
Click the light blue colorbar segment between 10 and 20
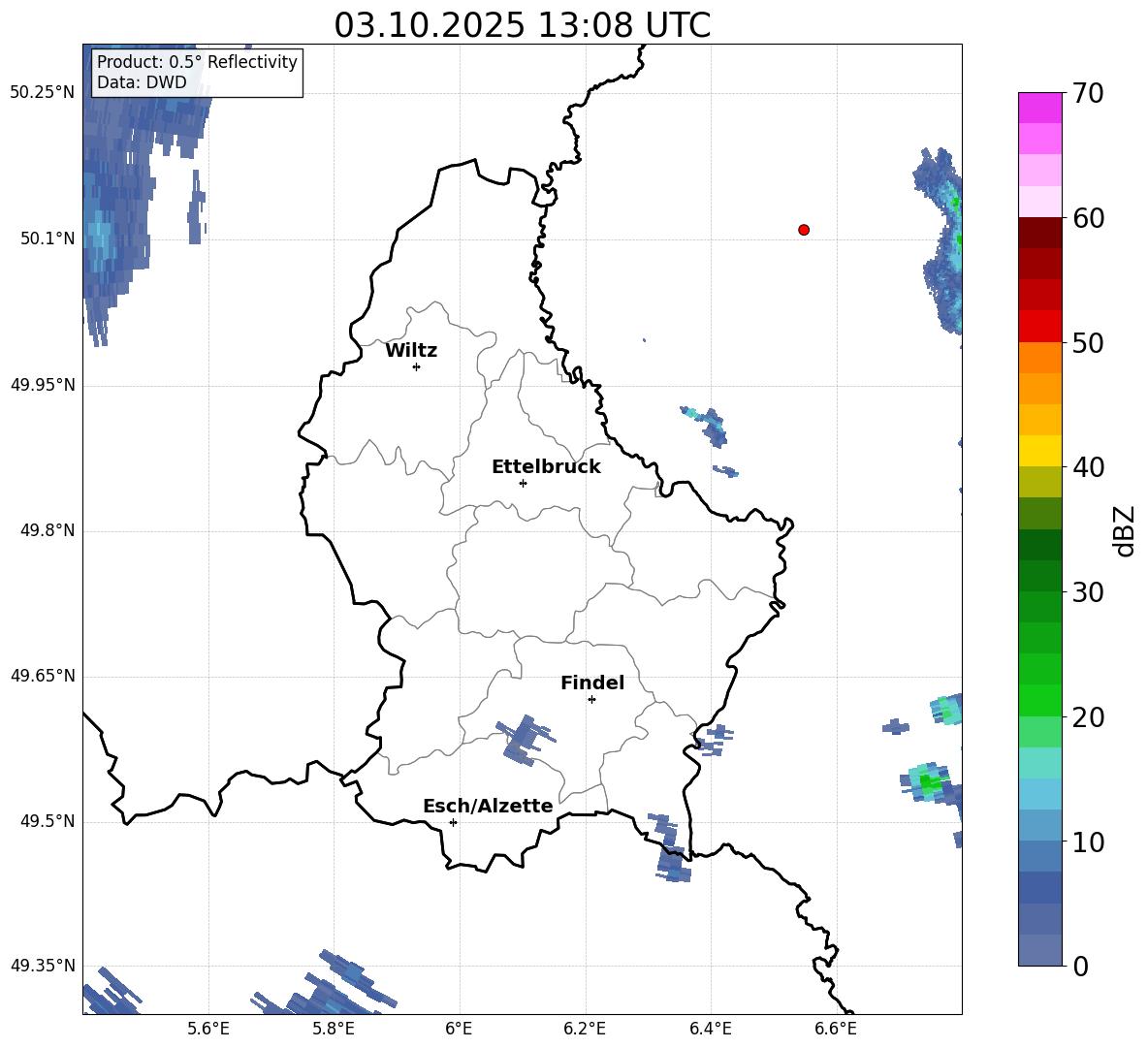coord(1039,794)
